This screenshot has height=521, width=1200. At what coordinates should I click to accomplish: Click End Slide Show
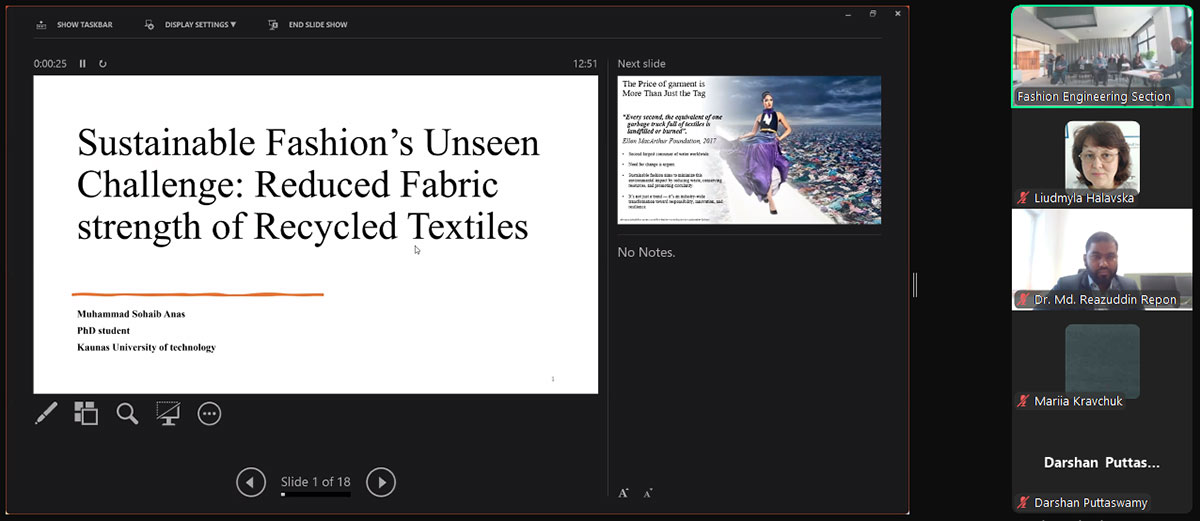tap(308, 24)
